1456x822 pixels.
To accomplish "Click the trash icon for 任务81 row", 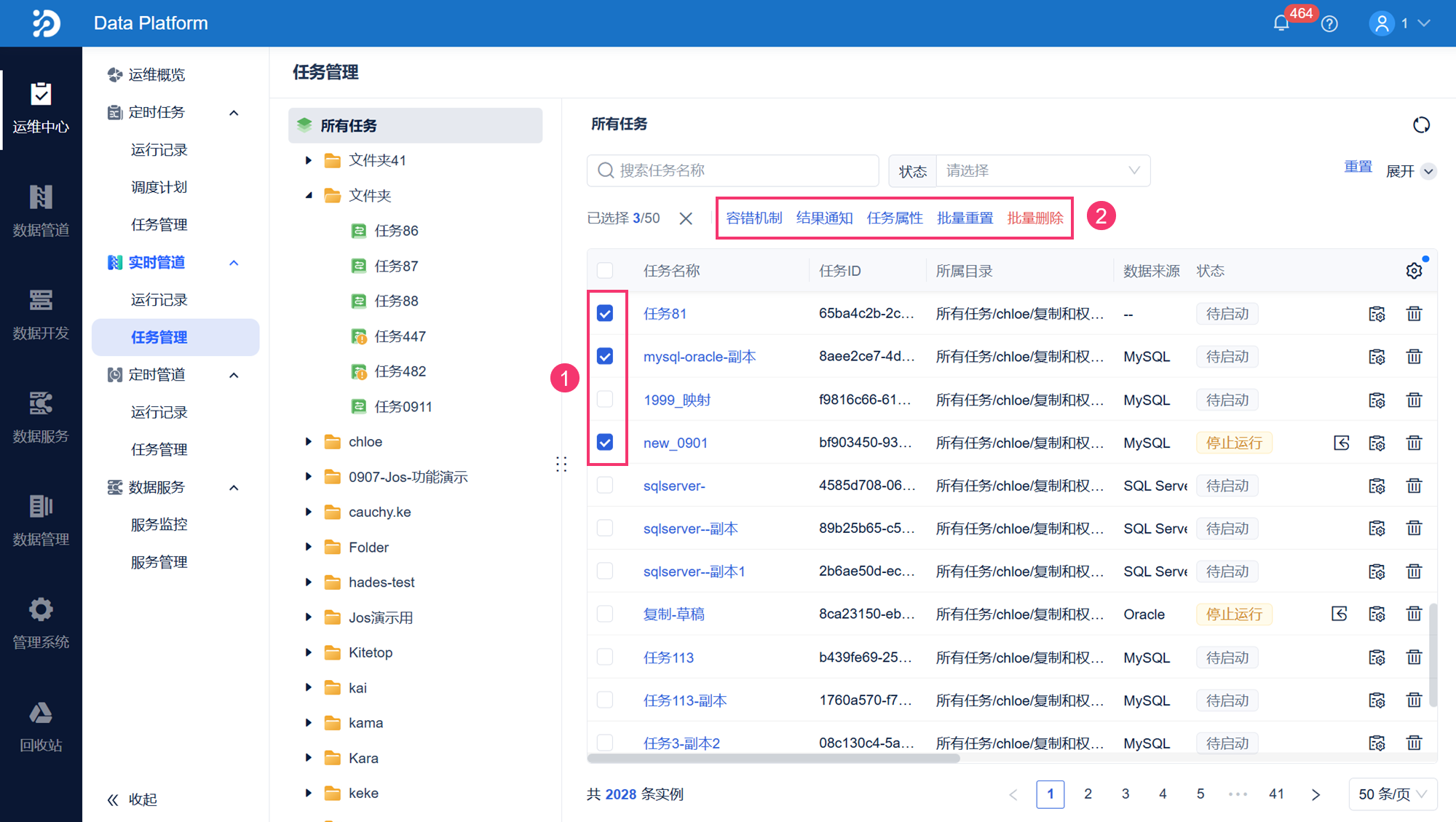I will tap(1414, 314).
